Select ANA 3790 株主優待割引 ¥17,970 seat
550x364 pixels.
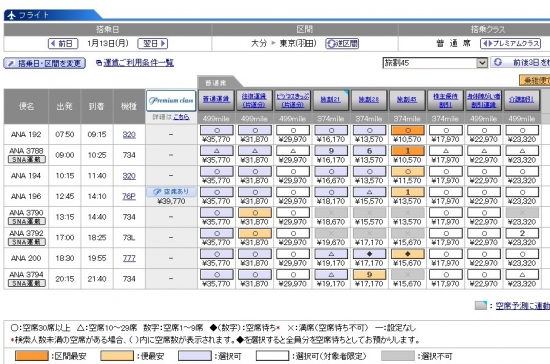pos(446,213)
